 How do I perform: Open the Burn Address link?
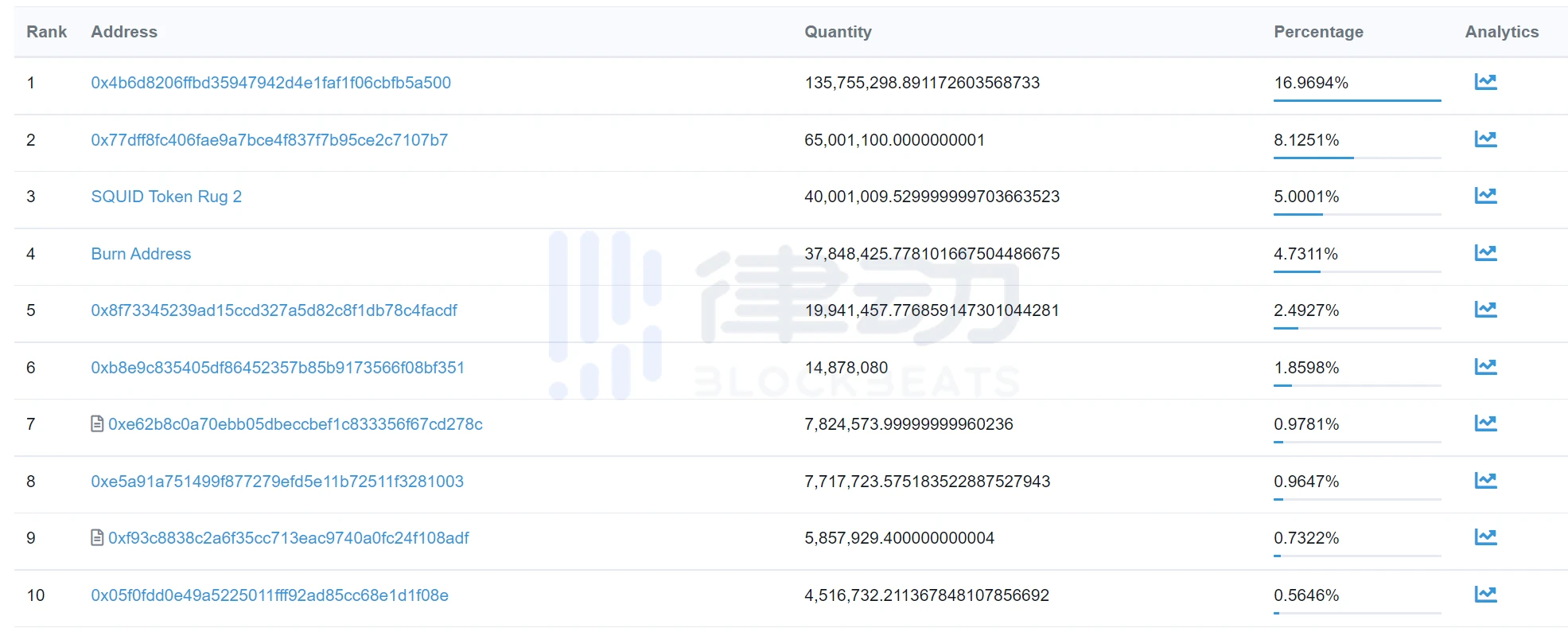[x=141, y=254]
